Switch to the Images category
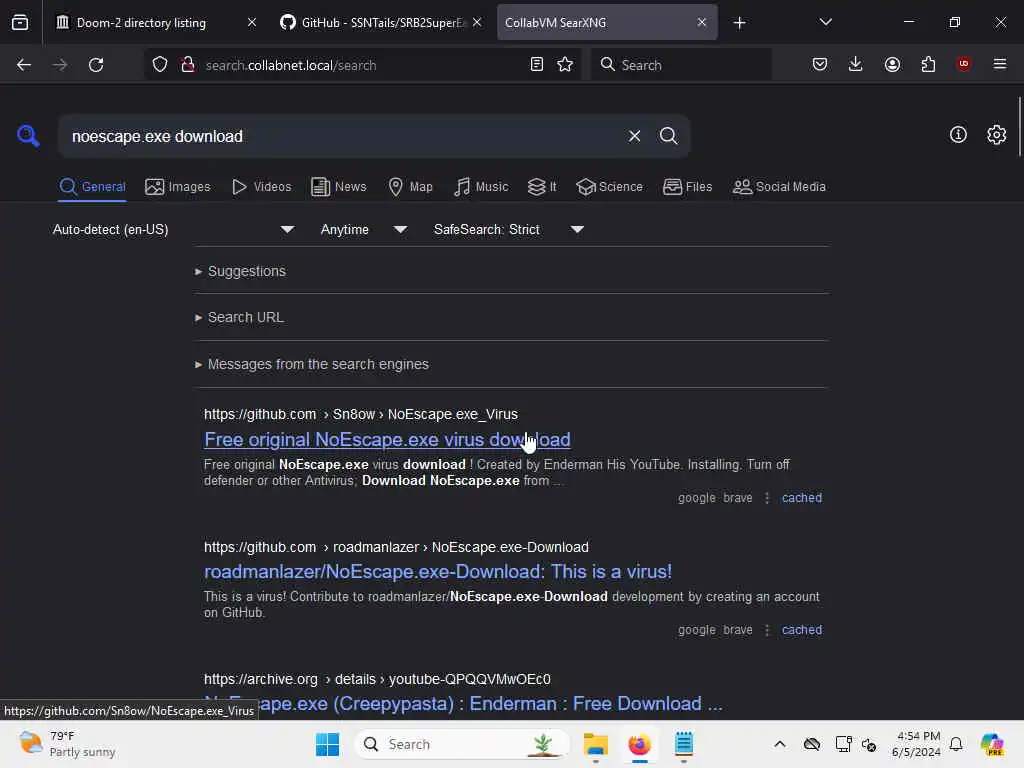Screen dimensions: 1024x768 pyautogui.click(x=178, y=187)
